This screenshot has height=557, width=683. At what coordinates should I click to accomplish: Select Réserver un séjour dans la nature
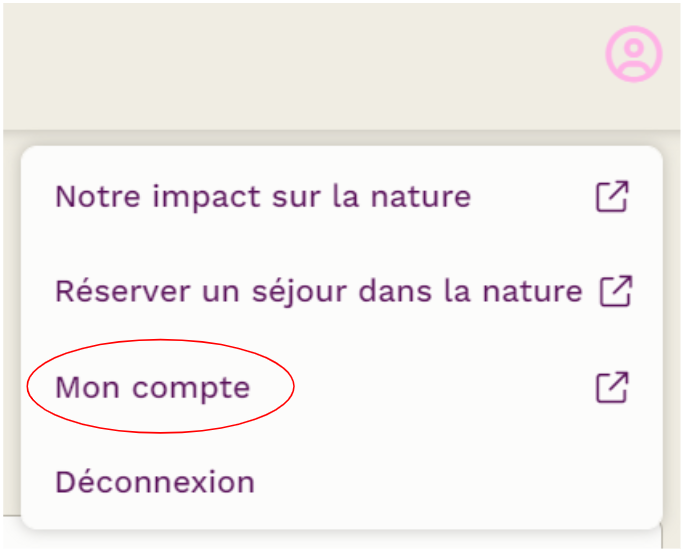pyautogui.click(x=318, y=291)
